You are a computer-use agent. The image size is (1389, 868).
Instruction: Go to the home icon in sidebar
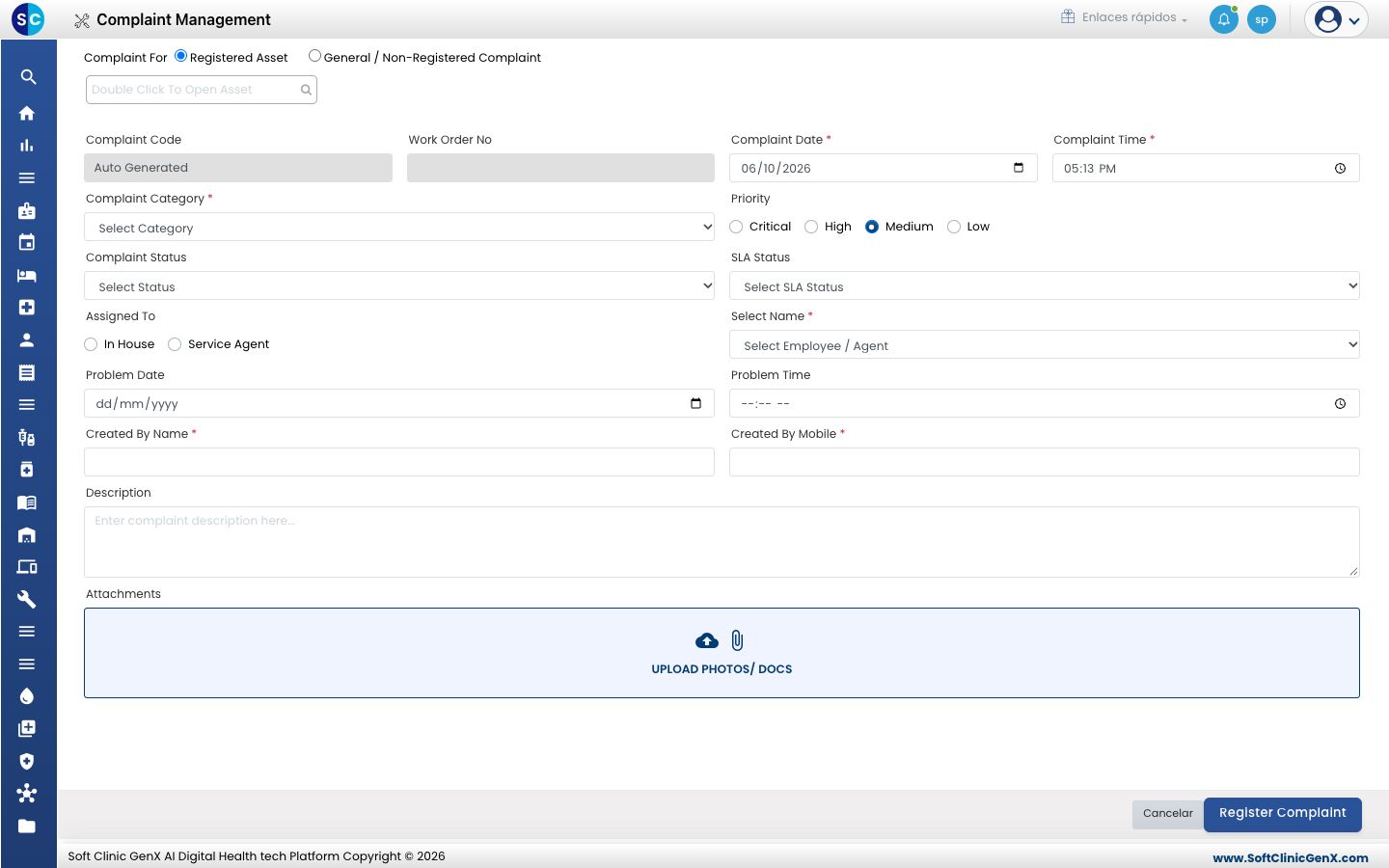pyautogui.click(x=27, y=113)
